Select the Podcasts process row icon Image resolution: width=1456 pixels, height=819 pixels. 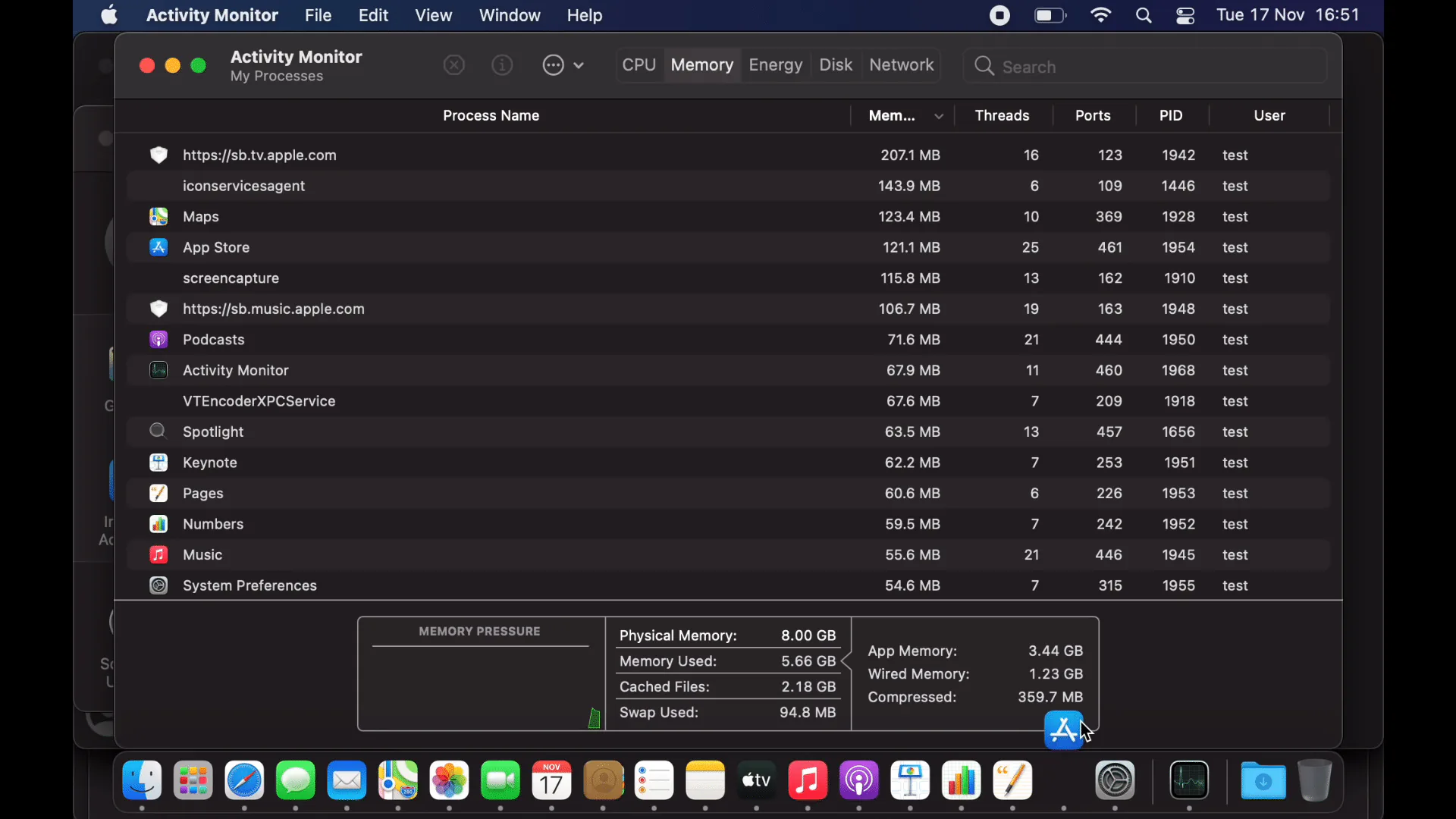click(x=158, y=340)
